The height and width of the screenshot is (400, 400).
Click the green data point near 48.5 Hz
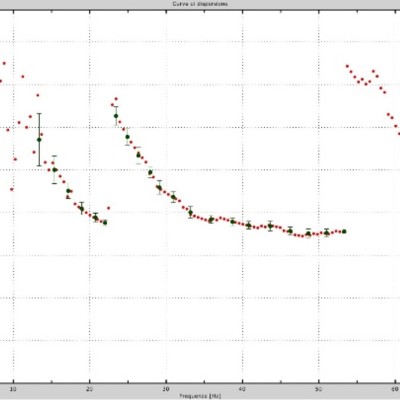pyautogui.click(x=308, y=234)
